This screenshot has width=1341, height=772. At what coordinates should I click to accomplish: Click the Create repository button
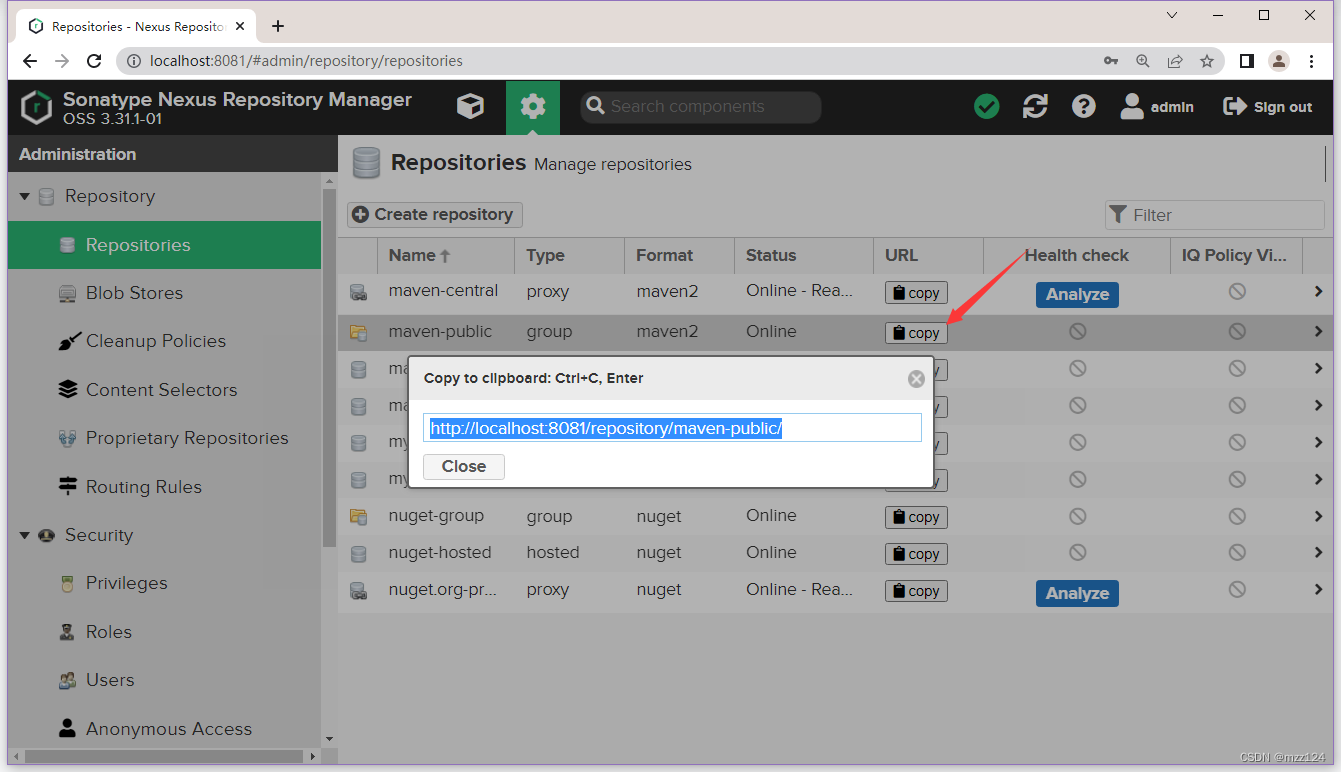tap(434, 214)
